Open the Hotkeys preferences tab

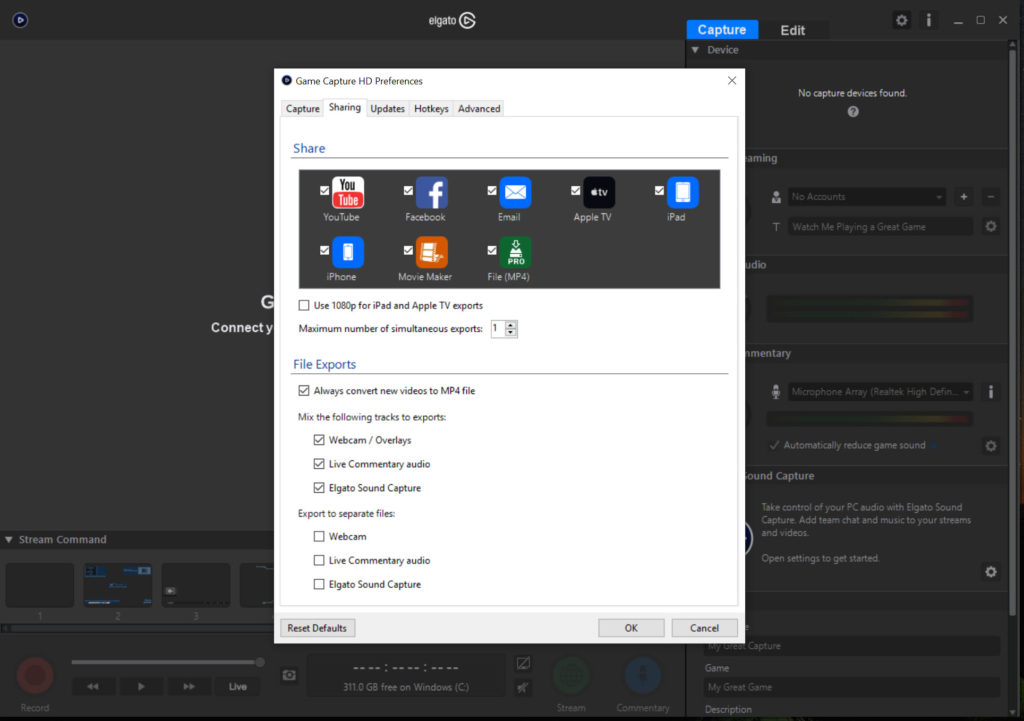point(431,108)
